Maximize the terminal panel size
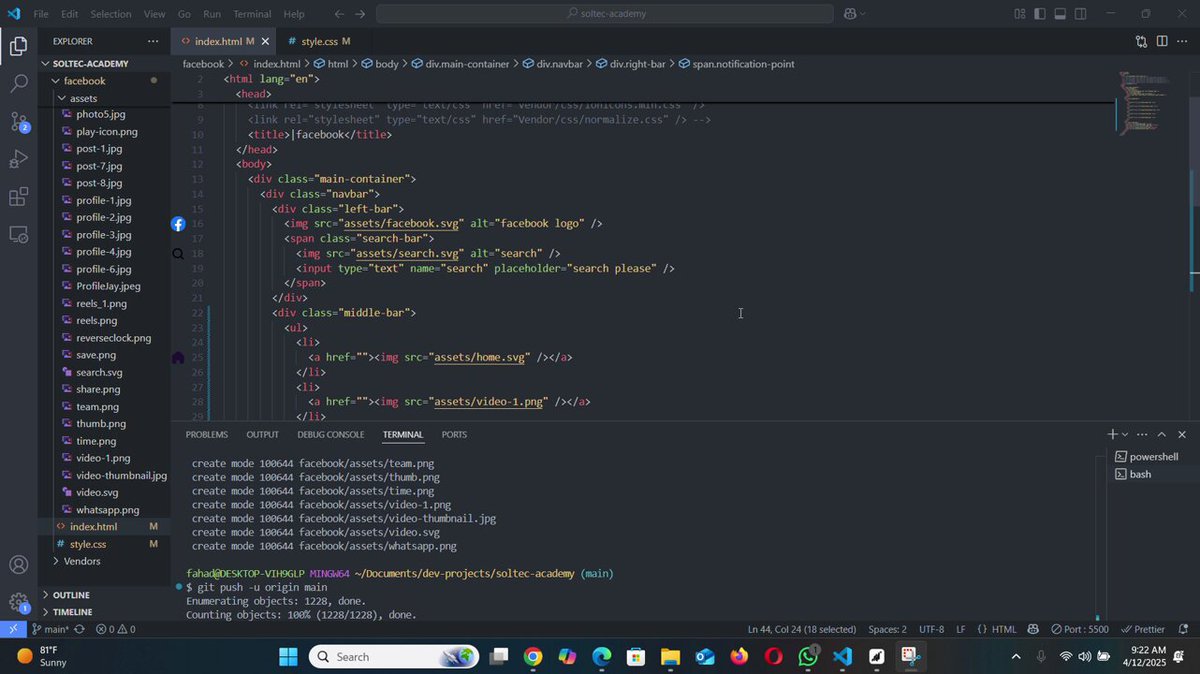The image size is (1200, 674). coord(1162,434)
